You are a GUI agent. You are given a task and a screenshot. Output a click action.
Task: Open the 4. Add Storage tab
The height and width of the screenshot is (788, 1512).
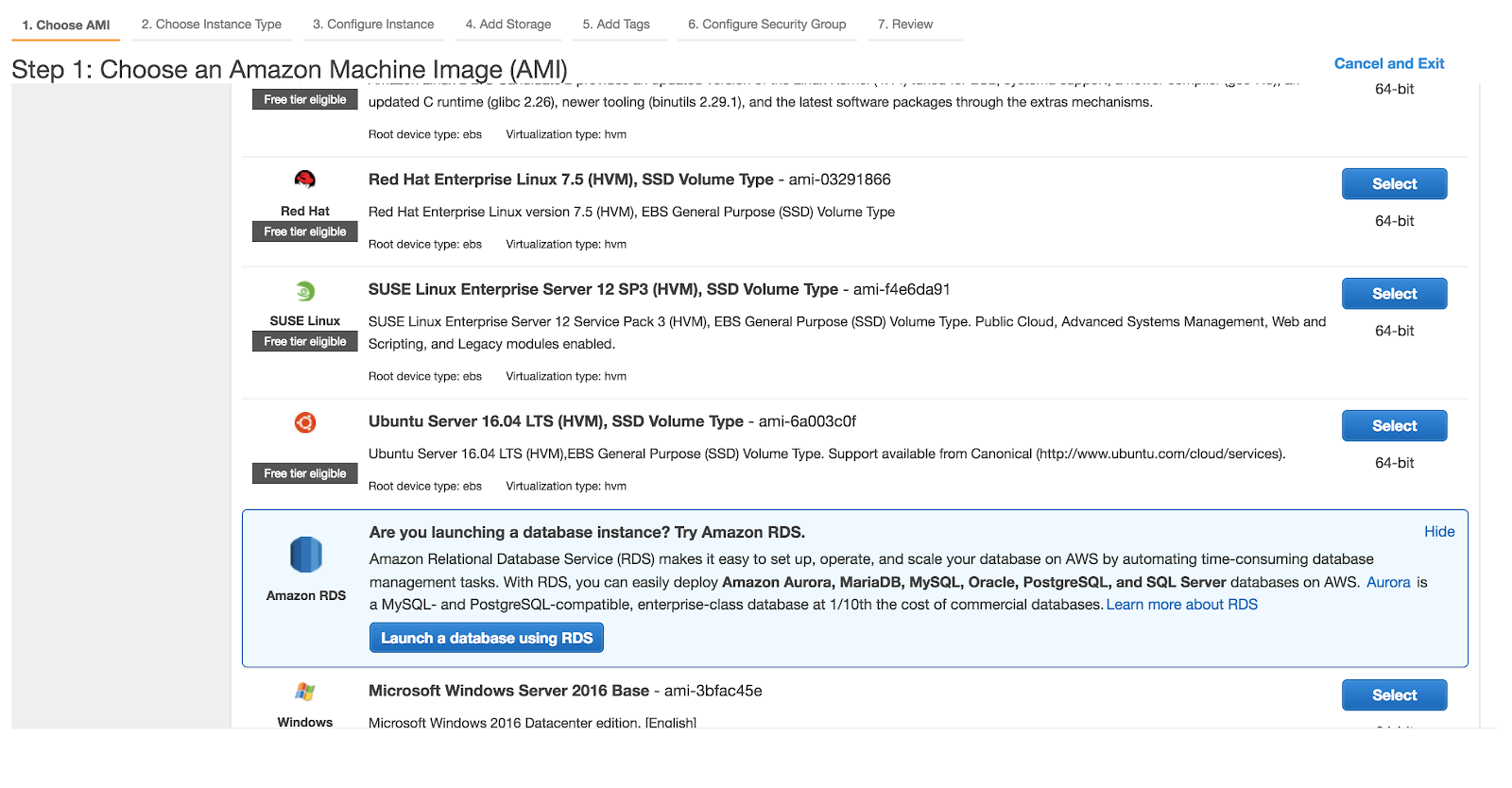click(x=508, y=25)
